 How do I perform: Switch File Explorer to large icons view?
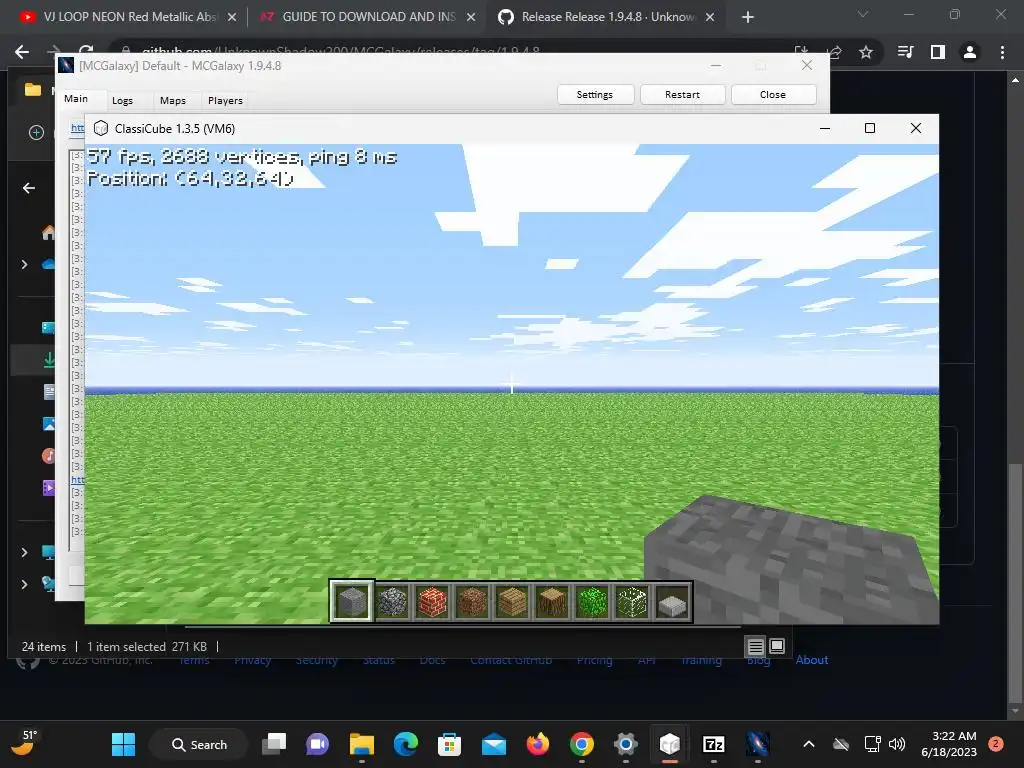[x=777, y=646]
